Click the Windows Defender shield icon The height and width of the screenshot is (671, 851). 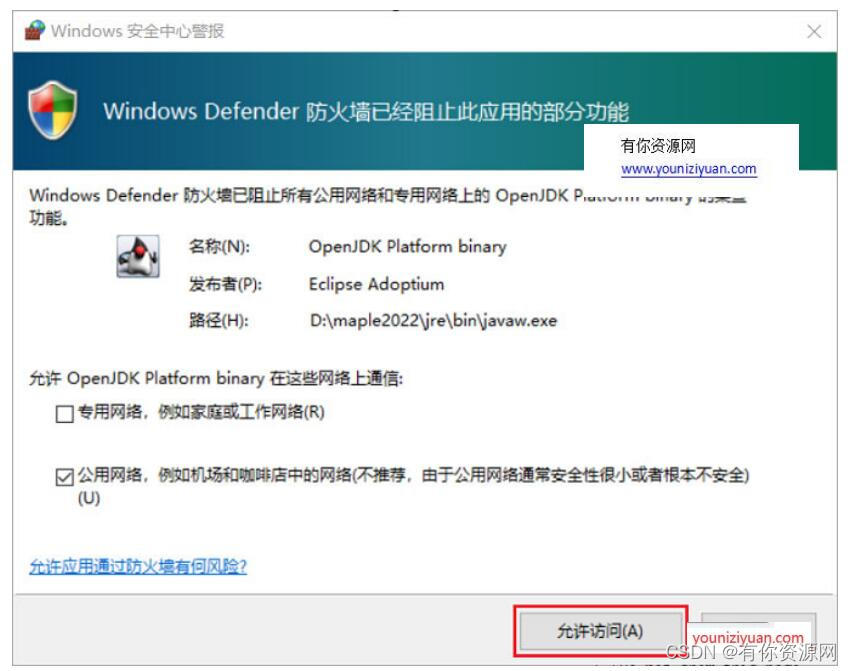[x=52, y=110]
